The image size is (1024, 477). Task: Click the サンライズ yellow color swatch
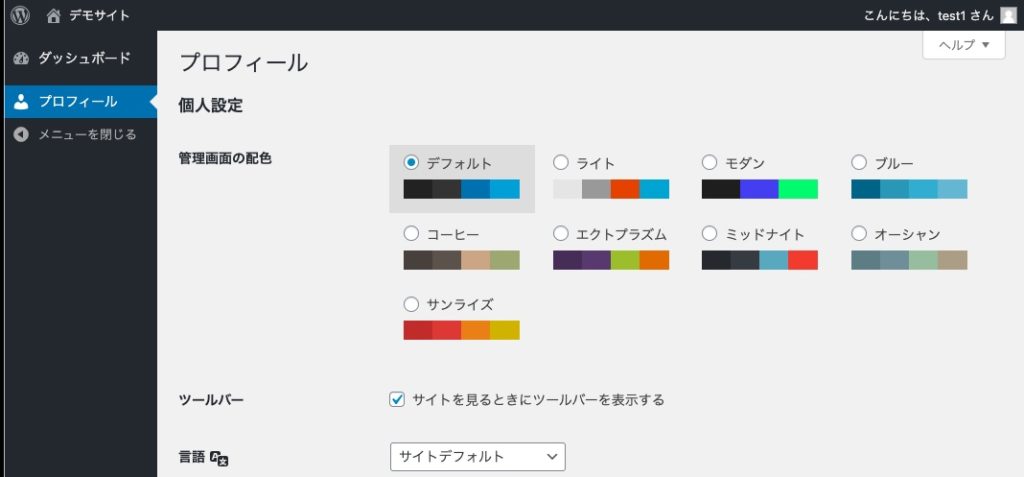tap(505, 330)
